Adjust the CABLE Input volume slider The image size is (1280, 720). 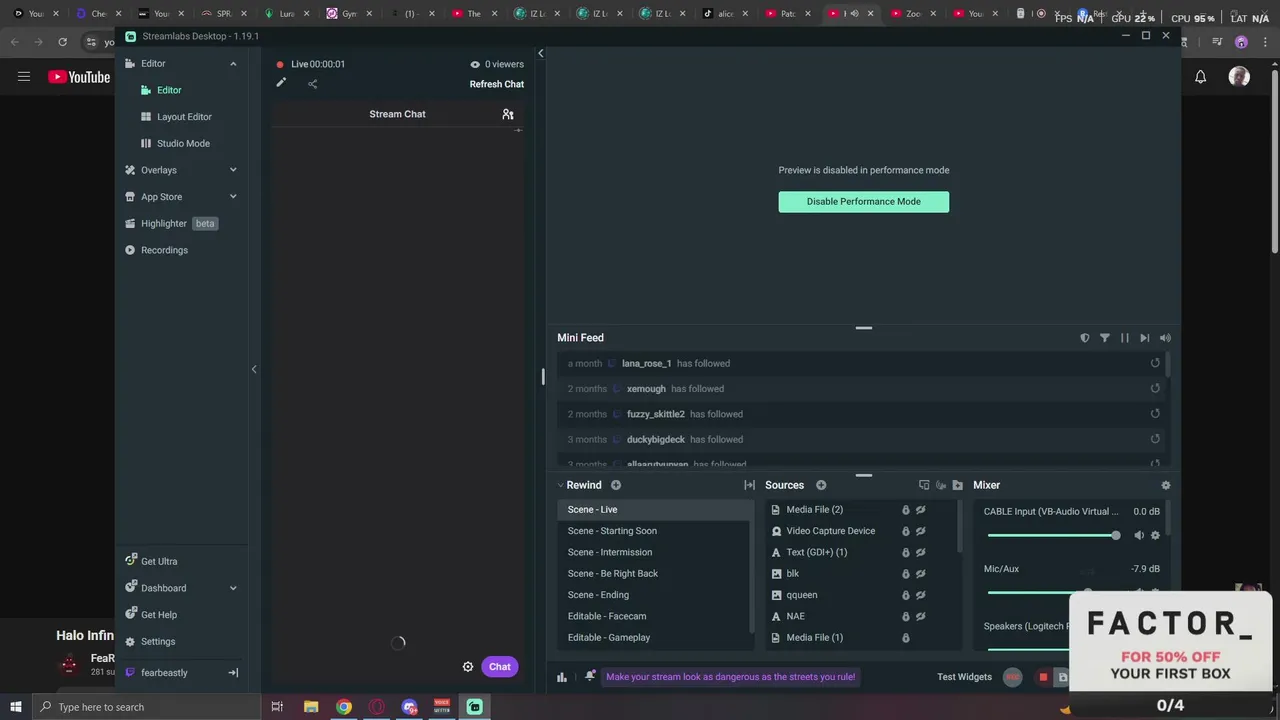(1054, 535)
